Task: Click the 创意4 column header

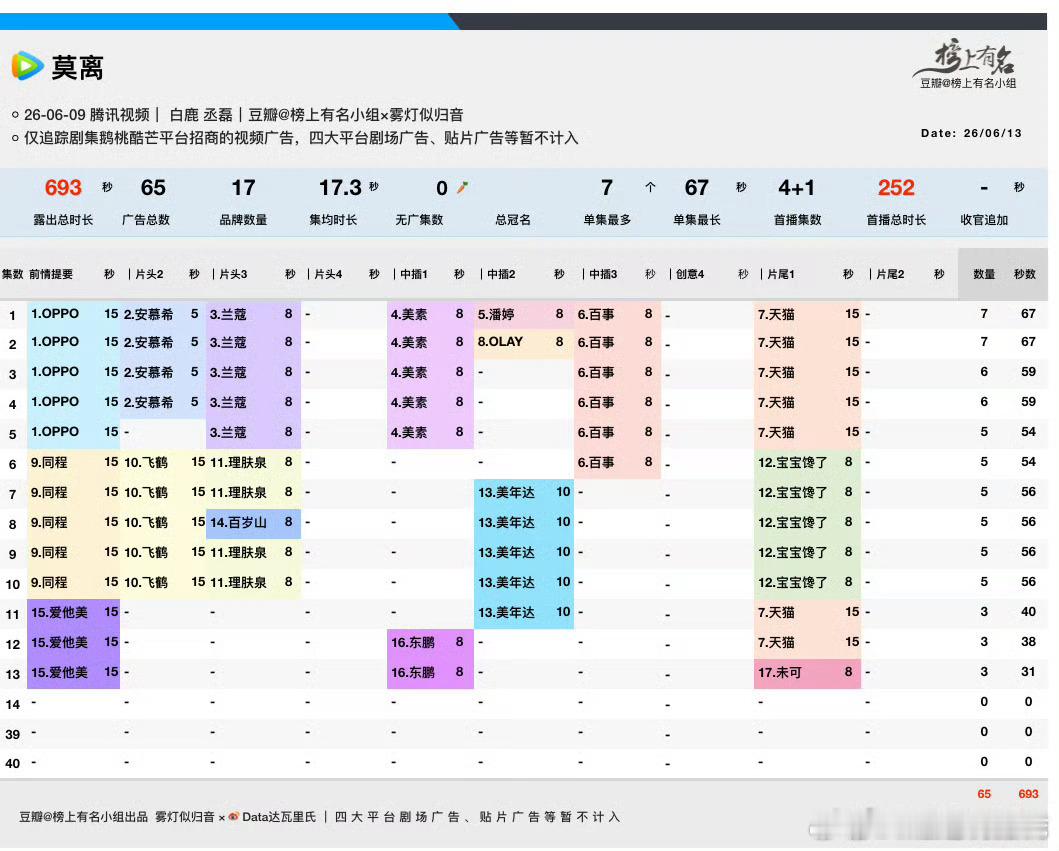Action: coord(690,274)
